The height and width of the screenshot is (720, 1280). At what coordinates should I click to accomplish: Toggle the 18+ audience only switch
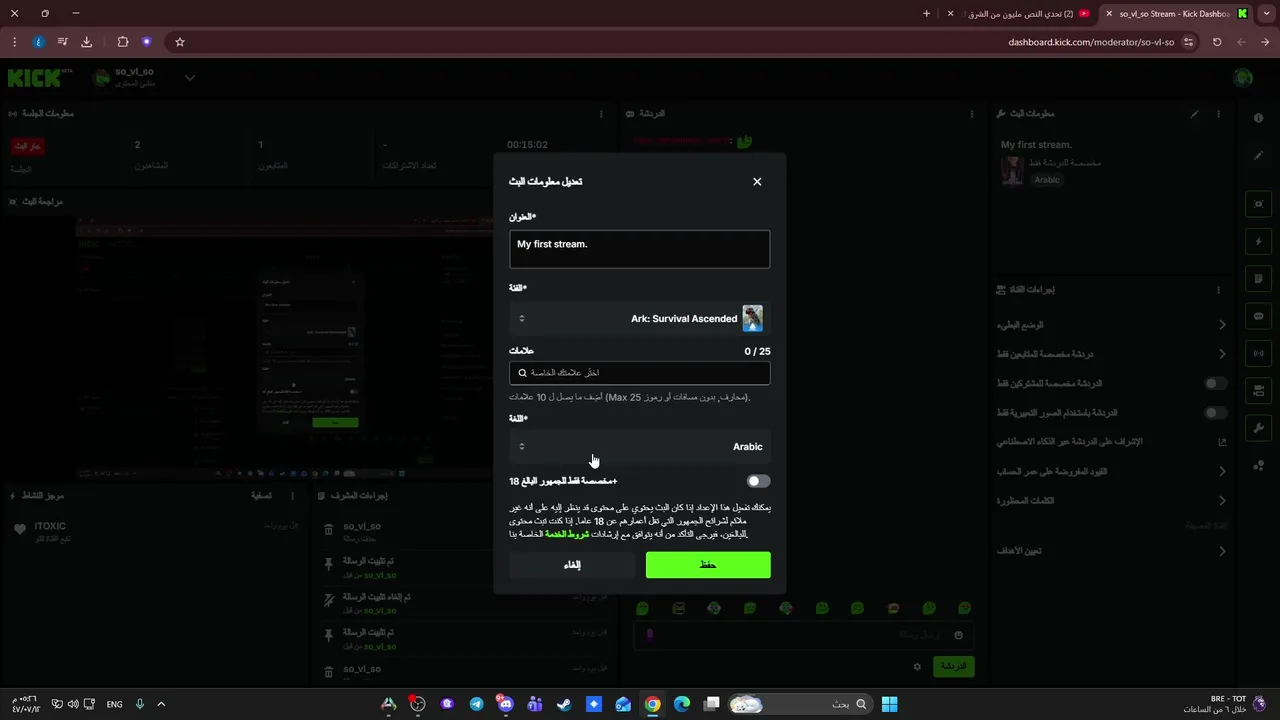[x=758, y=481]
